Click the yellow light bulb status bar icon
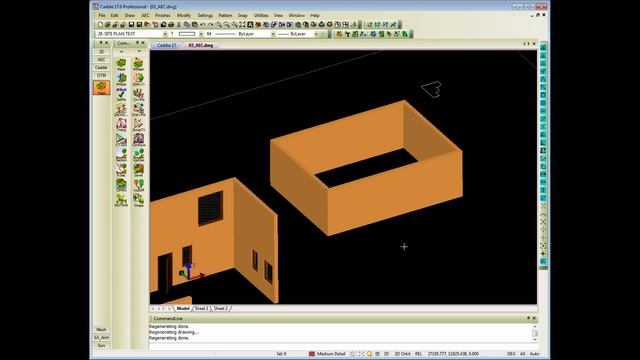Screen dimensions: 640x360 tap(369, 354)
